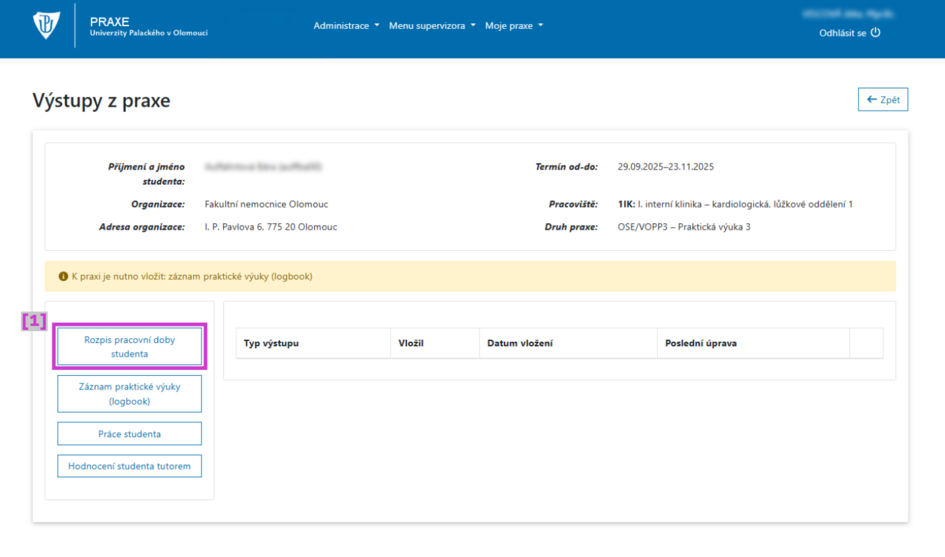Click the I. interní klinika workplace text
945x557 pixels.
coord(735,204)
